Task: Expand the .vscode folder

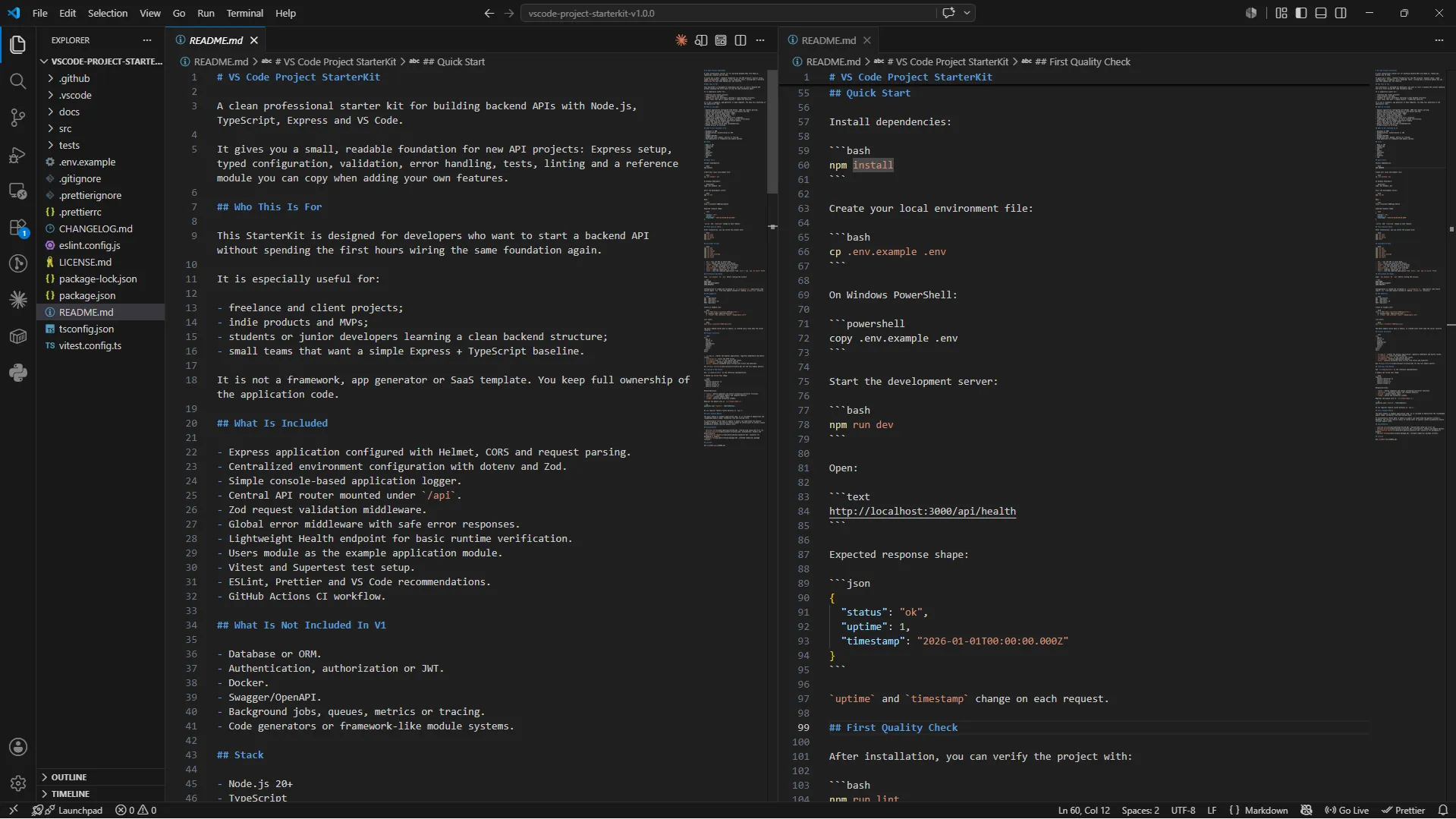Action: 101,95
